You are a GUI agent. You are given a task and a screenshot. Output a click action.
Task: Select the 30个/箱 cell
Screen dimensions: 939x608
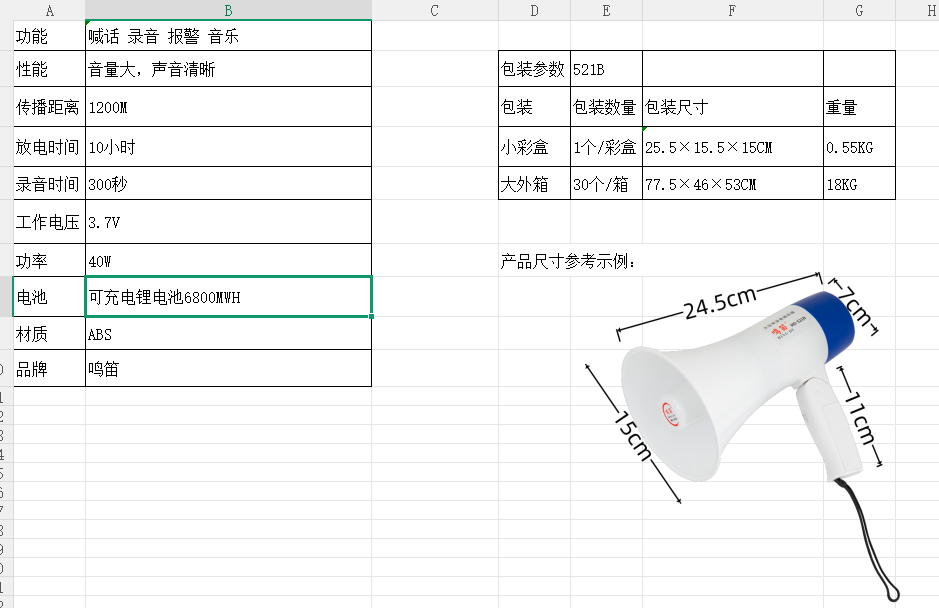click(x=606, y=183)
